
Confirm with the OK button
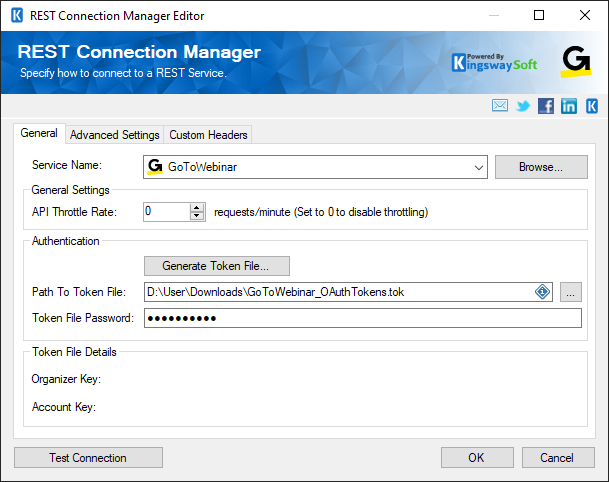tap(477, 458)
